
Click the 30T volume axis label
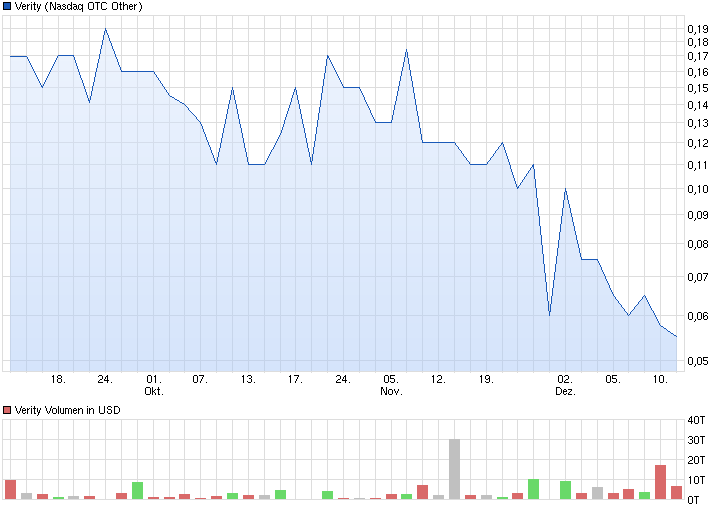tap(696, 440)
